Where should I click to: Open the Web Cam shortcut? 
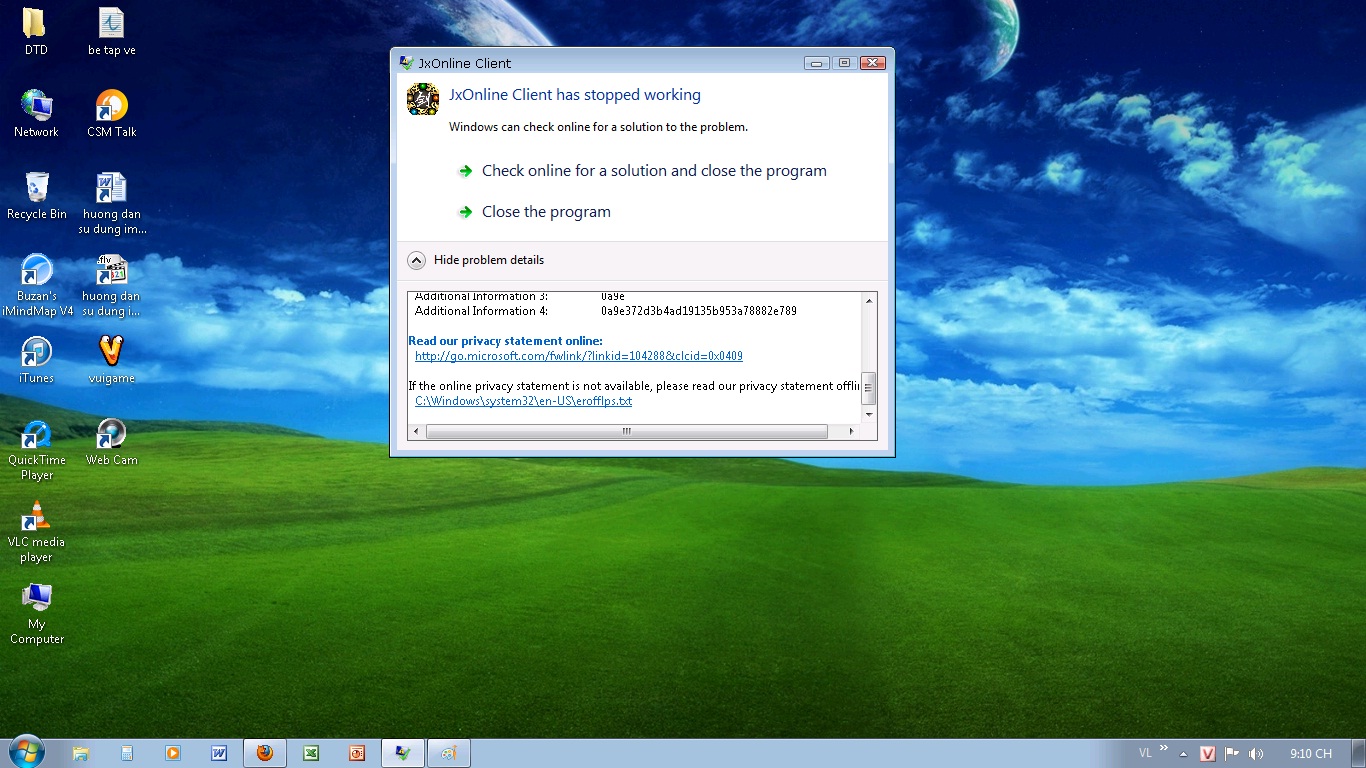coord(111,441)
